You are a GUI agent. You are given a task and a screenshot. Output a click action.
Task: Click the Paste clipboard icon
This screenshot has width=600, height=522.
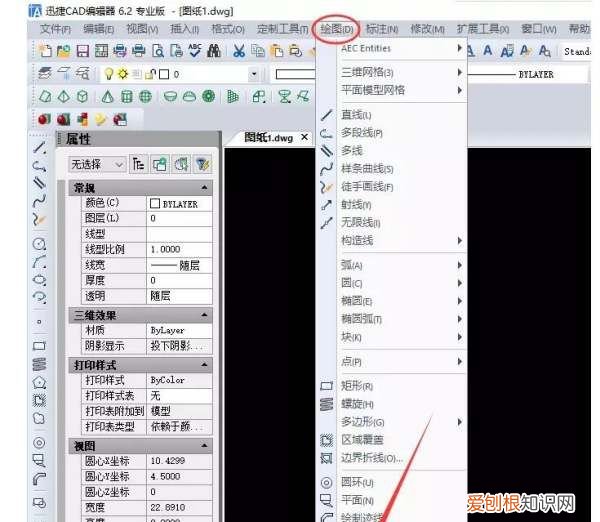click(277, 51)
